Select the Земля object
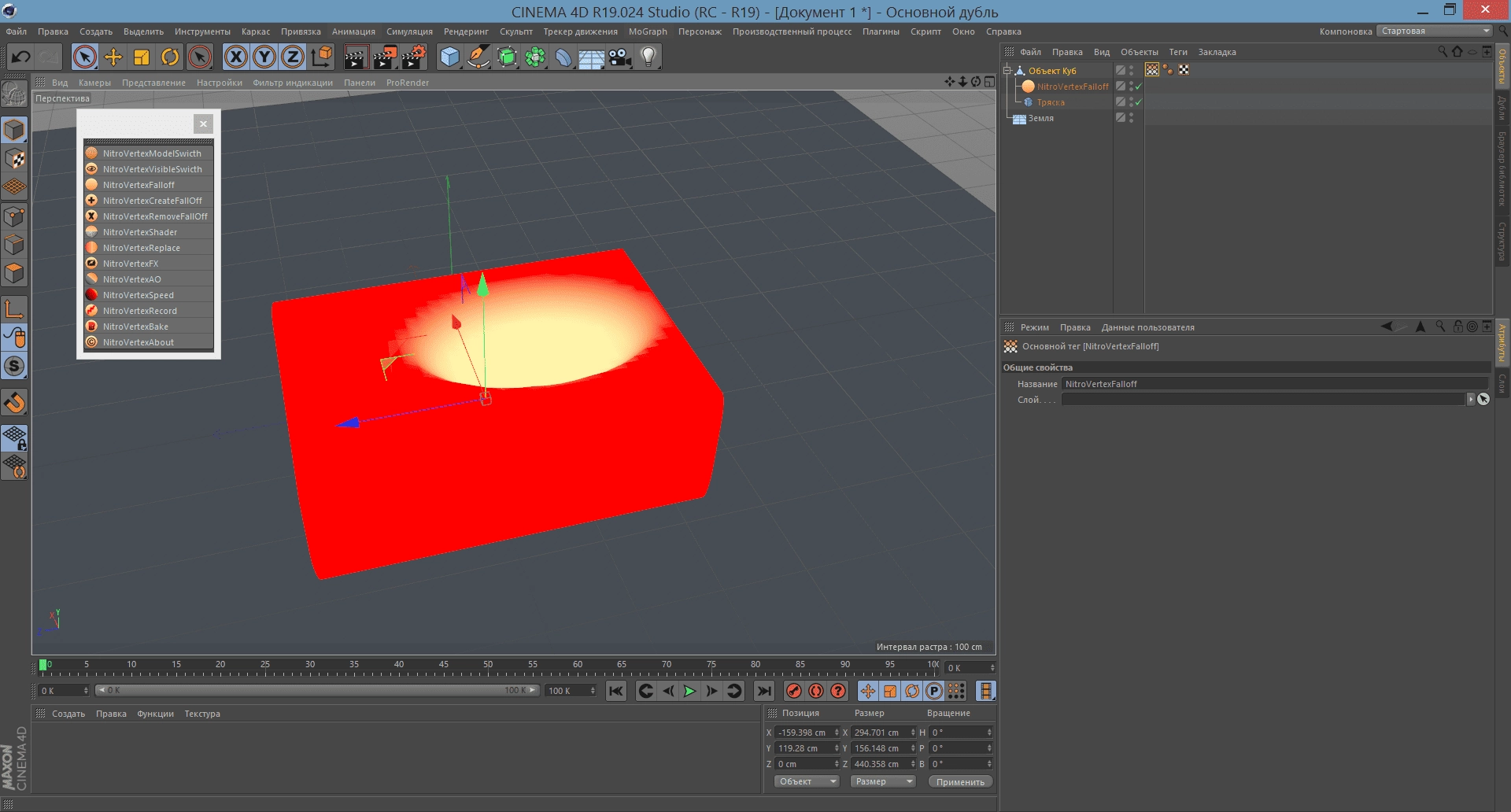 (x=1040, y=118)
